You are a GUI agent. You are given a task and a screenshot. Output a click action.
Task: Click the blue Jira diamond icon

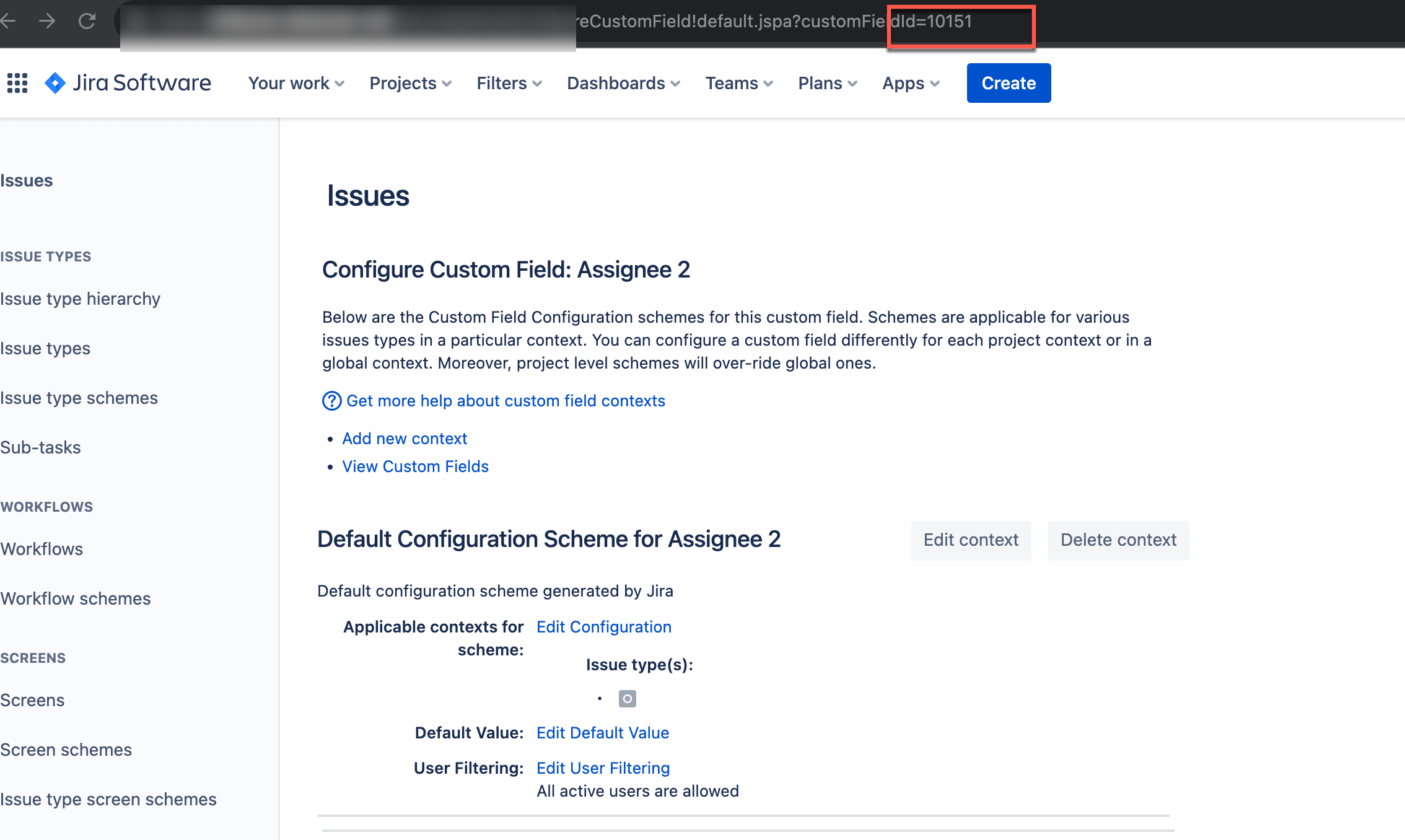[55, 82]
